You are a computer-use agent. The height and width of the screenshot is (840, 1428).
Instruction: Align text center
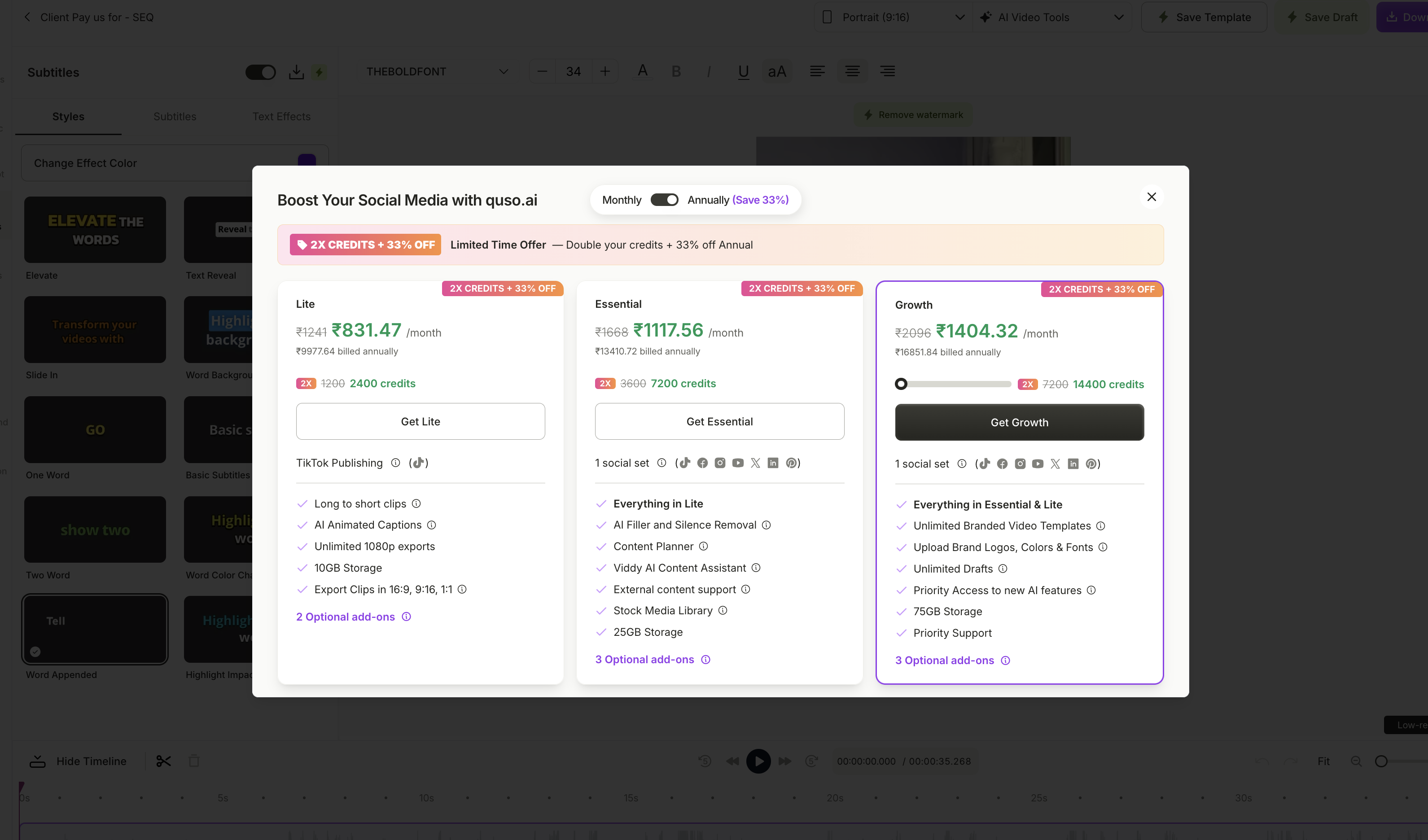(852, 71)
